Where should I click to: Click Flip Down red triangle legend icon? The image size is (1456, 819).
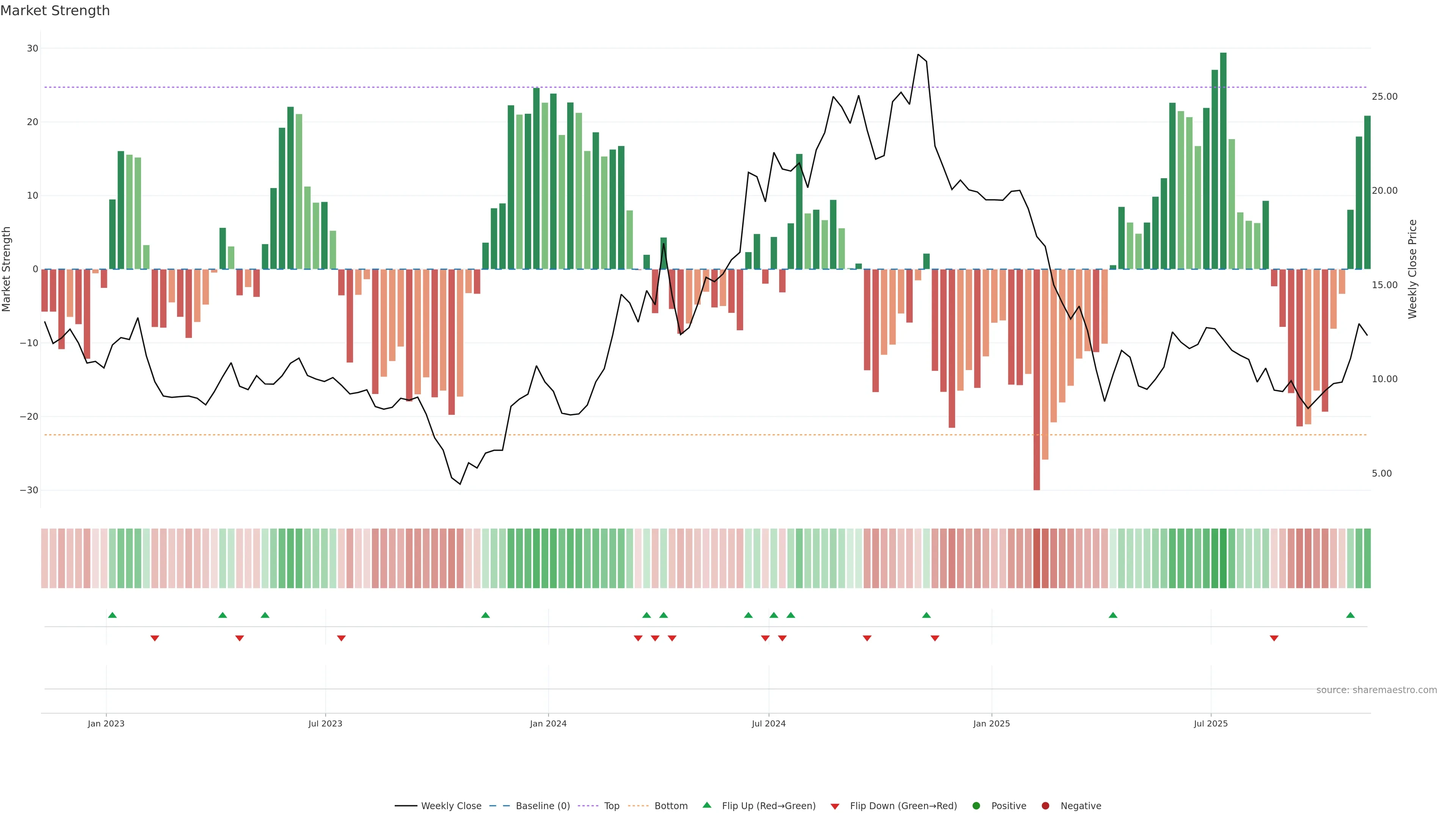click(x=835, y=806)
